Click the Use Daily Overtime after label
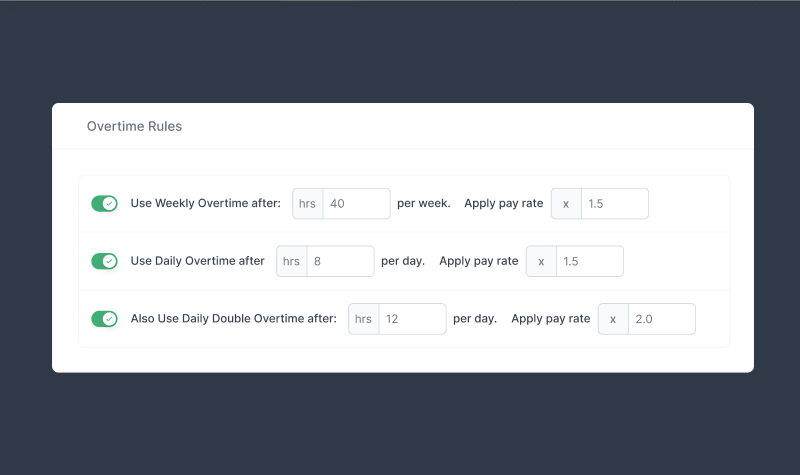Image resolution: width=800 pixels, height=475 pixels. coord(197,261)
